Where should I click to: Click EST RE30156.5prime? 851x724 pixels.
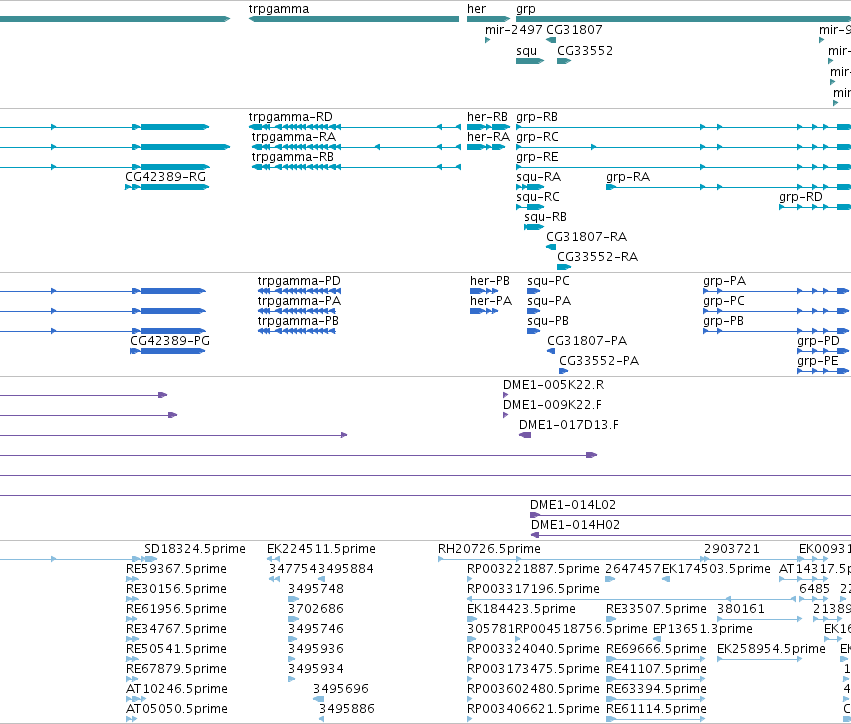click(176, 589)
